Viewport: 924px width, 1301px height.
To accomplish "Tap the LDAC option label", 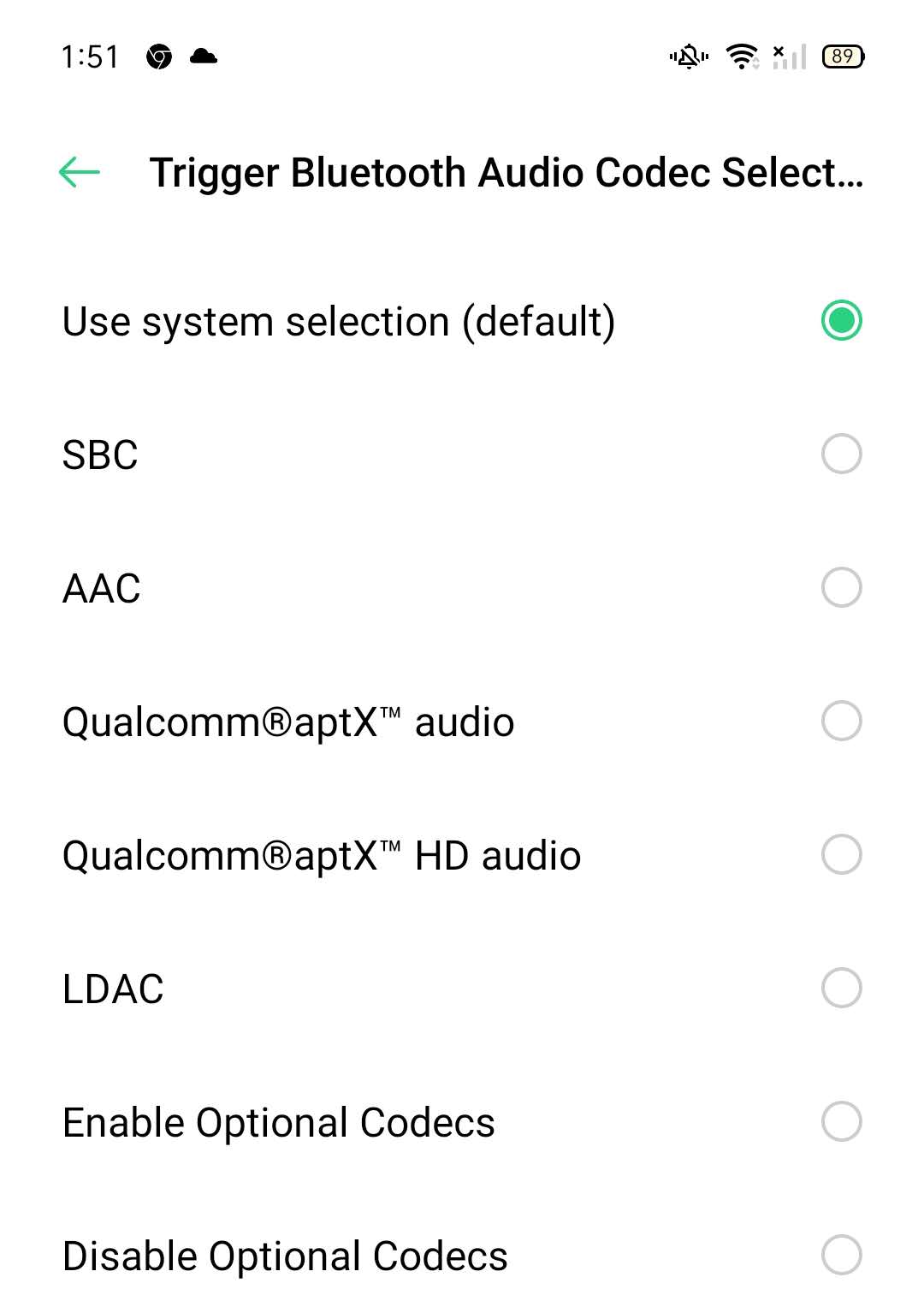I will pos(113,989).
